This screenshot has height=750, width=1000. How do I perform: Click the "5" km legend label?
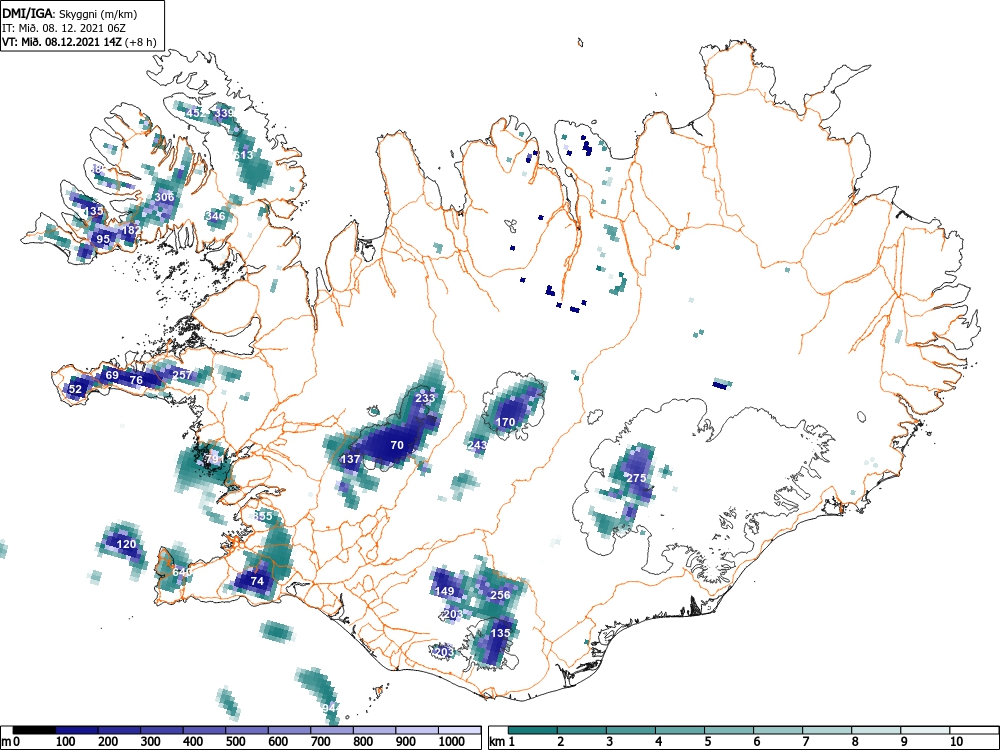click(707, 742)
